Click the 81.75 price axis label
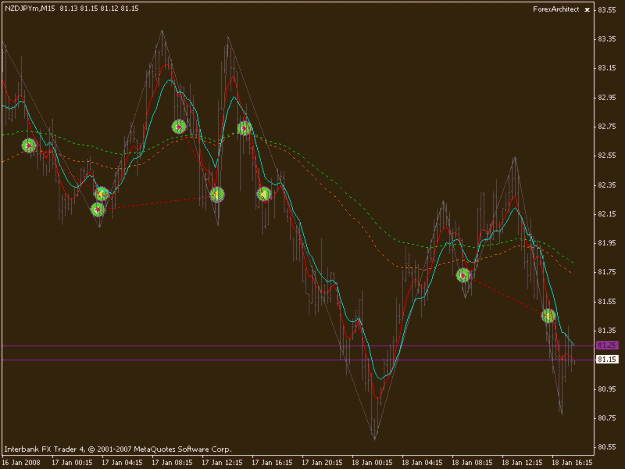 tap(607, 272)
